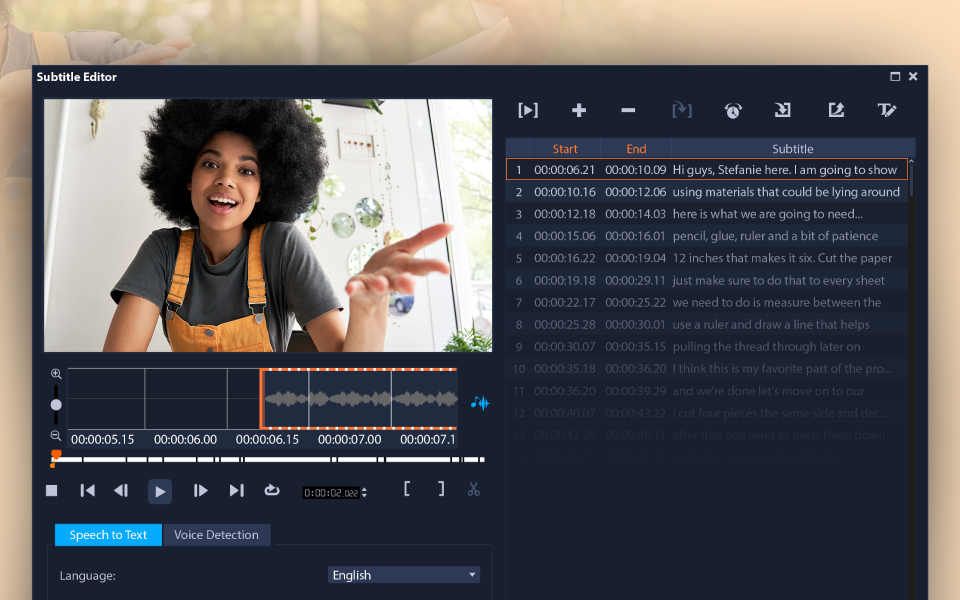960x600 pixels.
Task: Click the zoom-in magnifier above the waveform slider
Action: pos(56,372)
